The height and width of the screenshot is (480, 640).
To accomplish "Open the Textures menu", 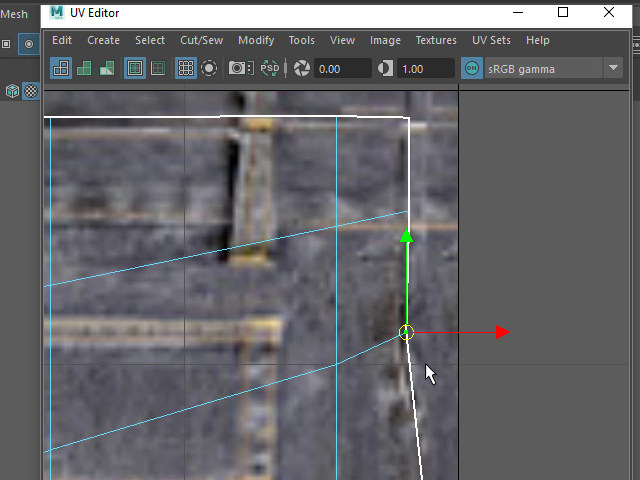I will pyautogui.click(x=436, y=40).
